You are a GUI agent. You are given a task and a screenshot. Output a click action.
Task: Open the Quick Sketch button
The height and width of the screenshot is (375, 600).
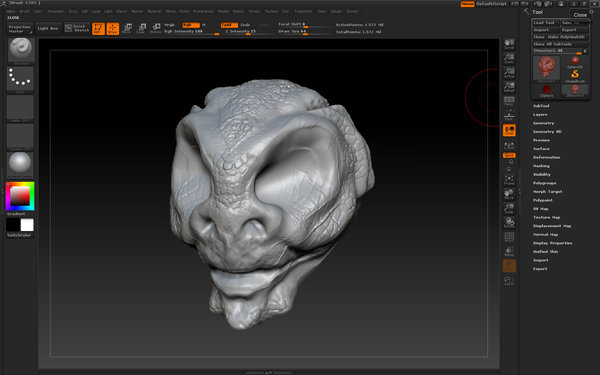click(77, 28)
